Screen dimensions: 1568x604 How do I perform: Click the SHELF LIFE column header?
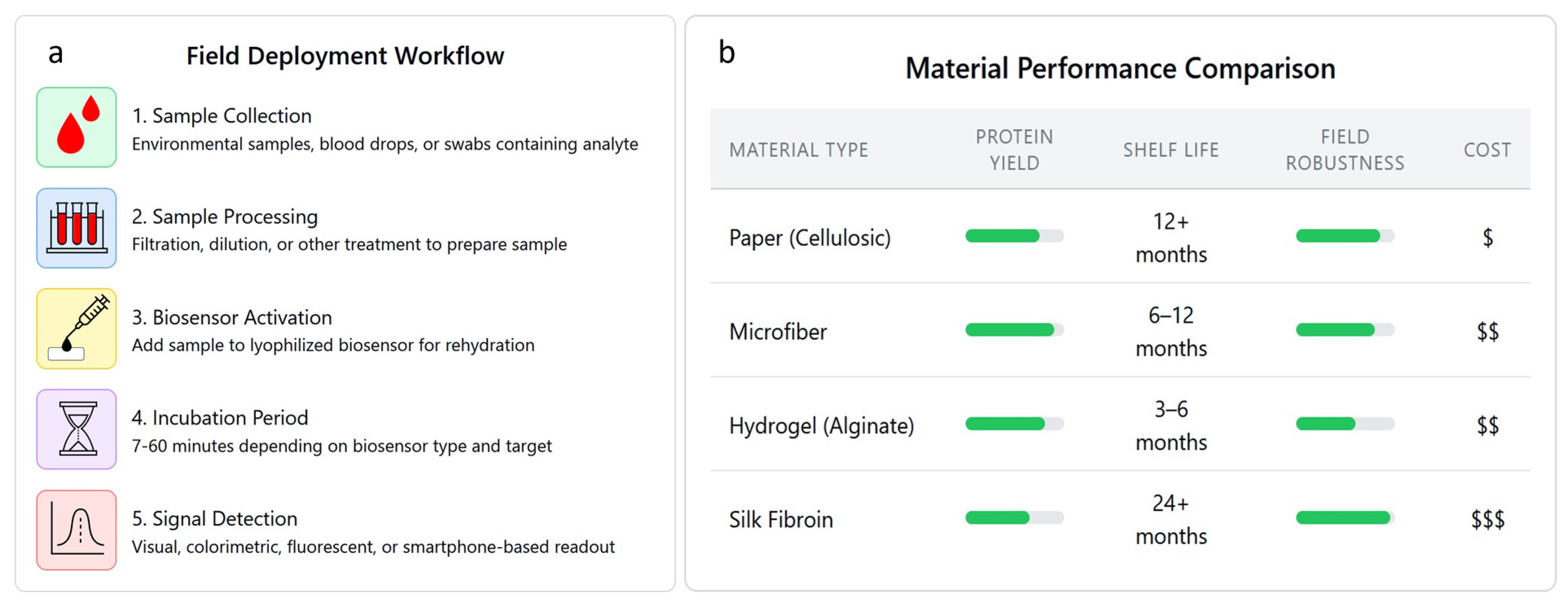click(x=1171, y=150)
